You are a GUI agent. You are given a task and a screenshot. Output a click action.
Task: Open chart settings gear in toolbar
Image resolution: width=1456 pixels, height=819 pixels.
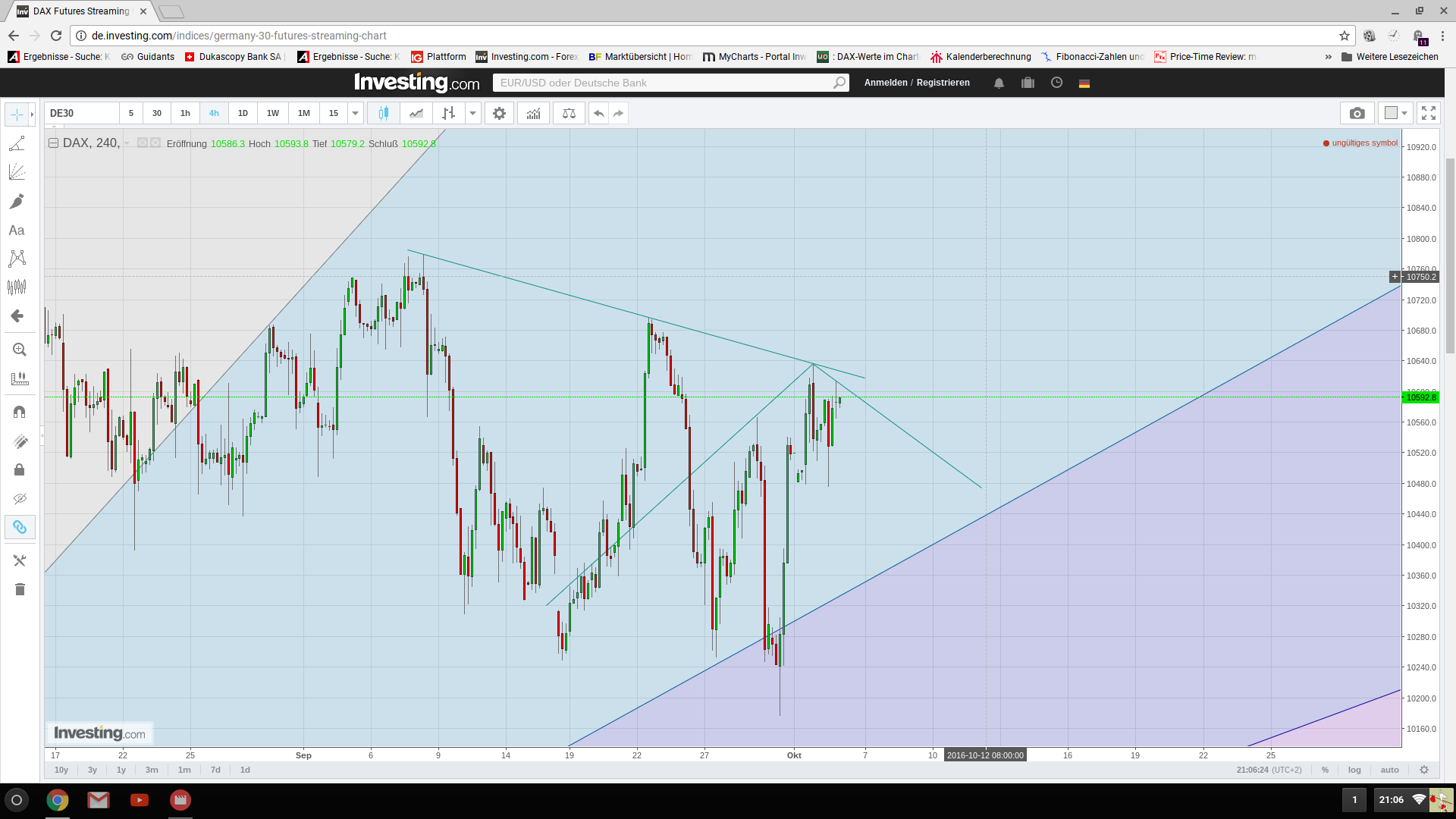pos(499,114)
